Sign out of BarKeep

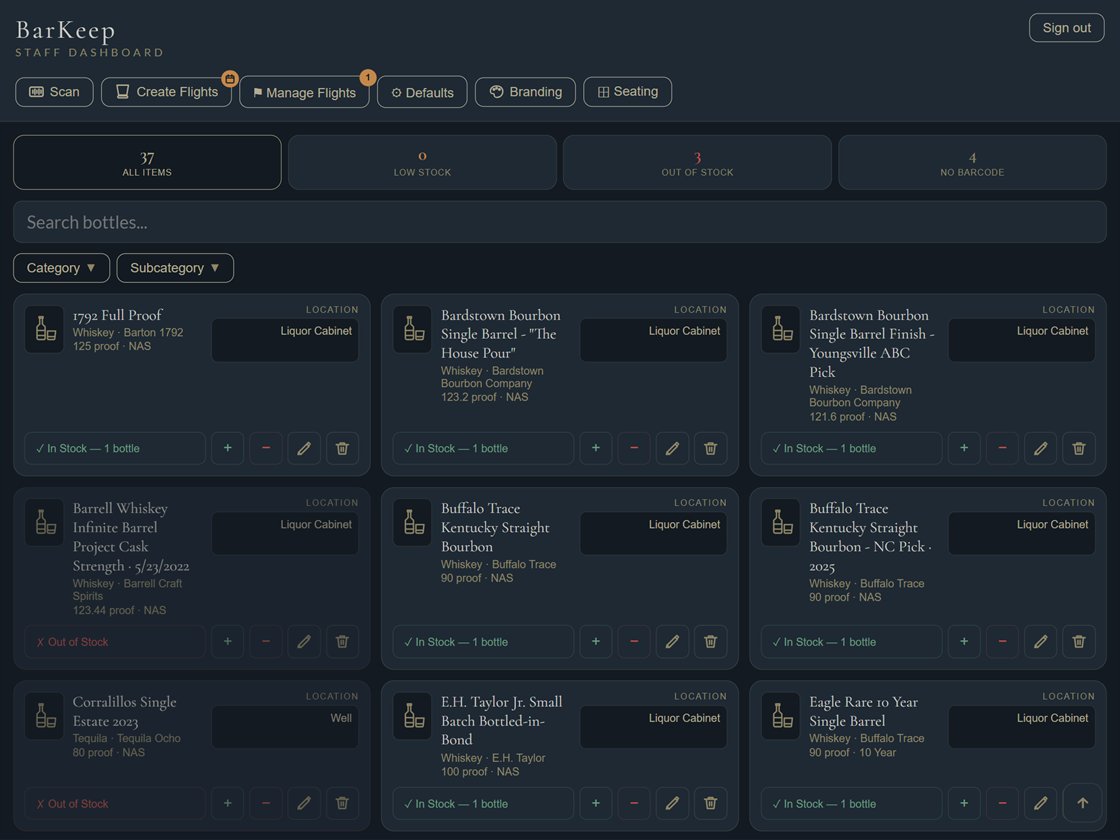[1066, 28]
